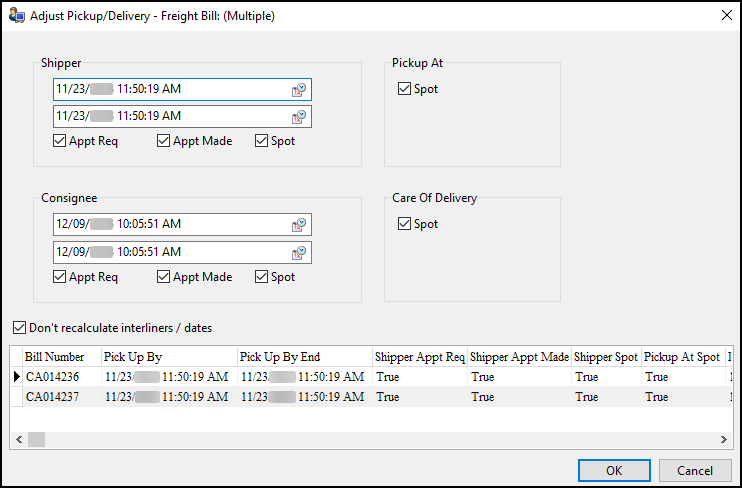Disable Don't recalculate interliners / dates

[x=20, y=327]
